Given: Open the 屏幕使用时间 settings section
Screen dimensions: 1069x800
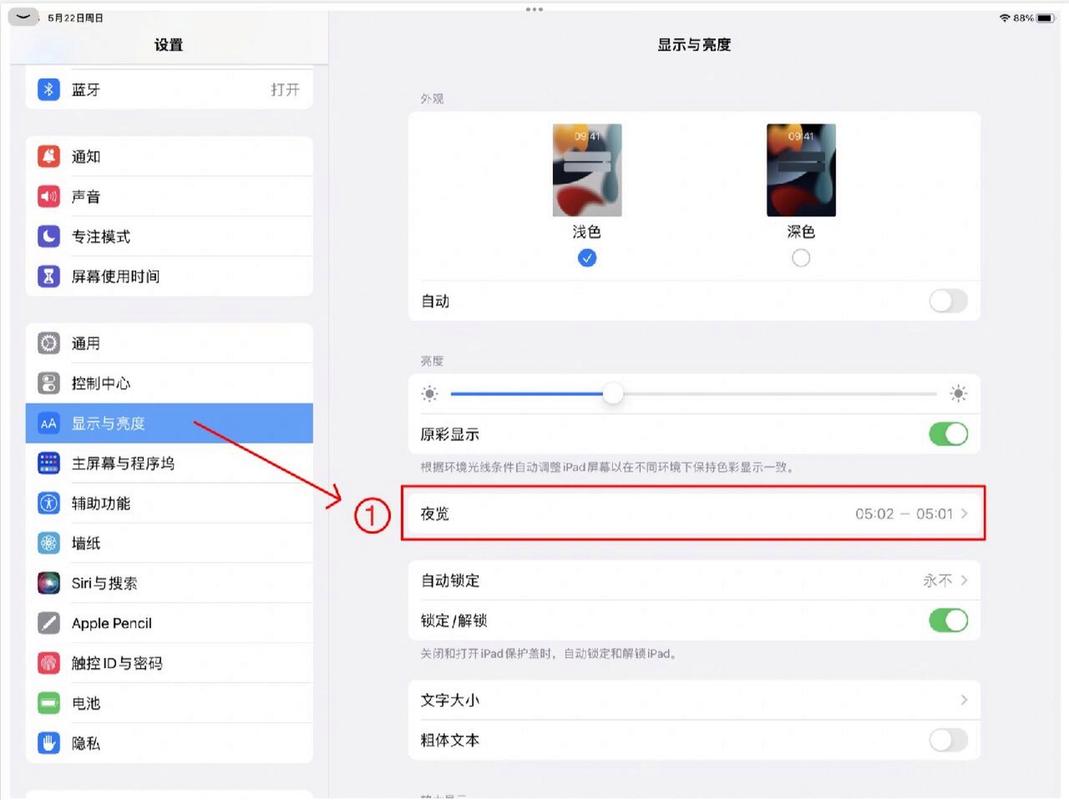Looking at the screenshot, I should [x=169, y=276].
